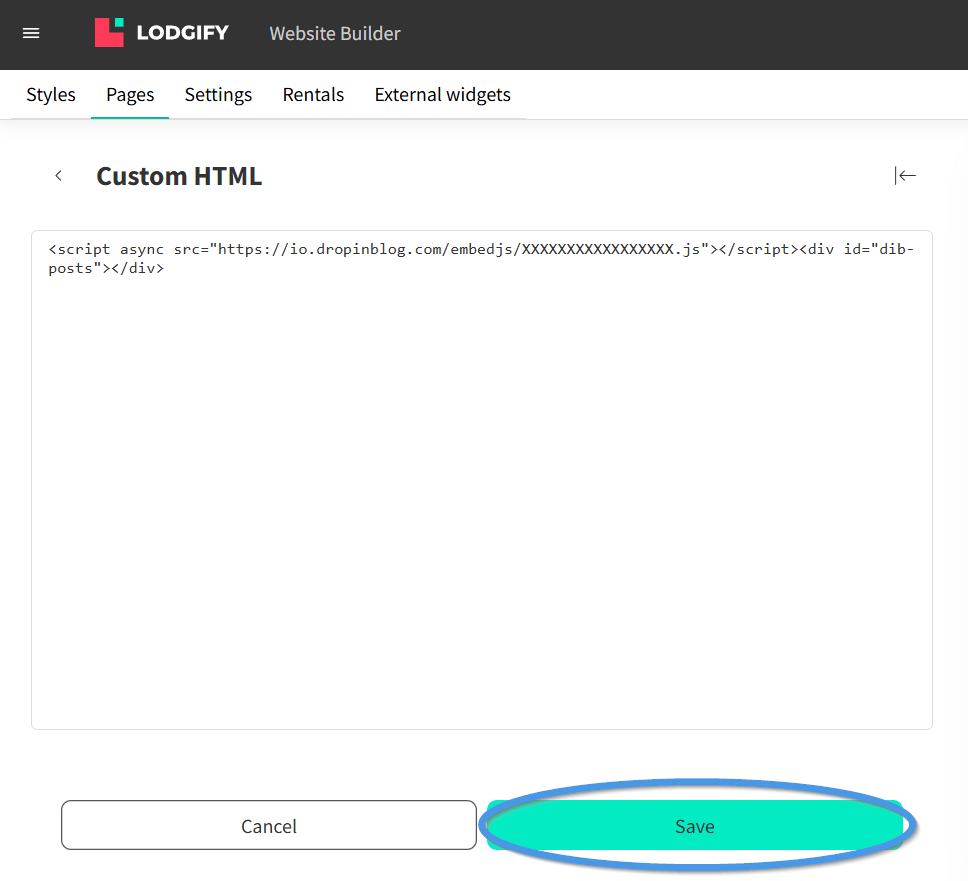Screen dimensions: 968x881
Task: Open the hamburger menu icon
Action: click(31, 33)
